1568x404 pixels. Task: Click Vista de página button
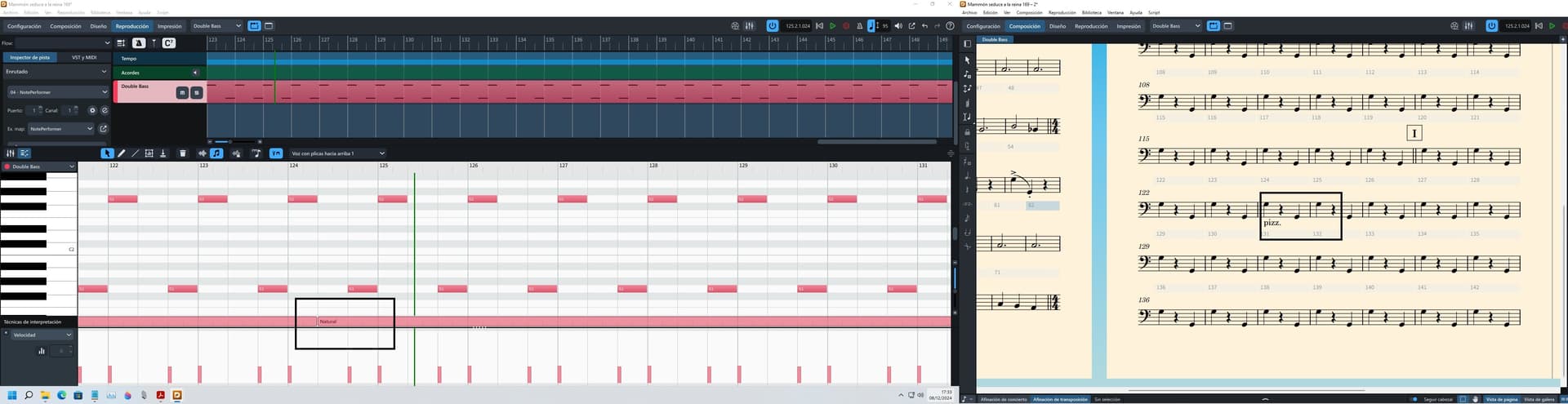[x=1502, y=400]
